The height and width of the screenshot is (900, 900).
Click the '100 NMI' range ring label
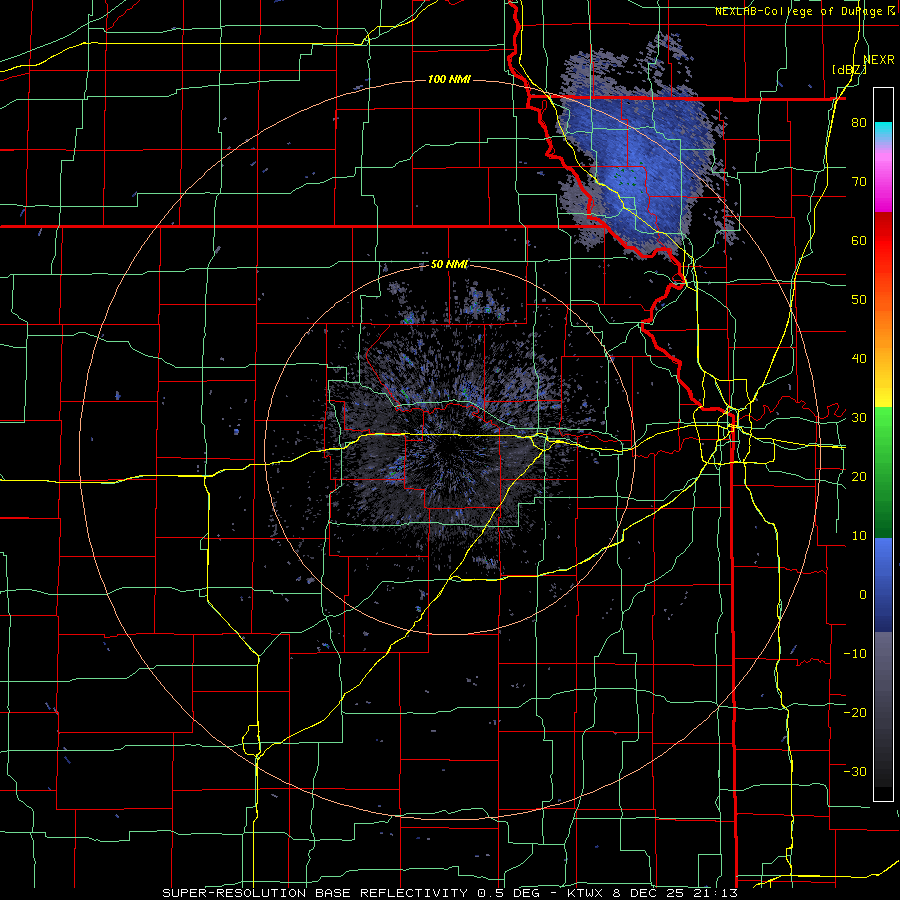click(x=449, y=79)
